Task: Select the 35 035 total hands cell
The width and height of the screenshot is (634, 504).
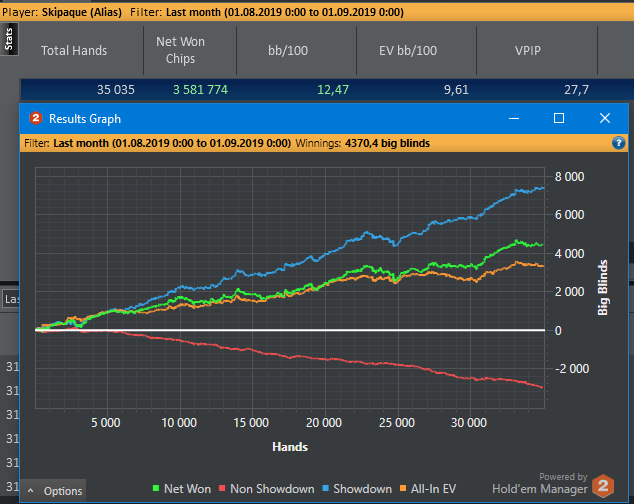Action: tap(116, 89)
